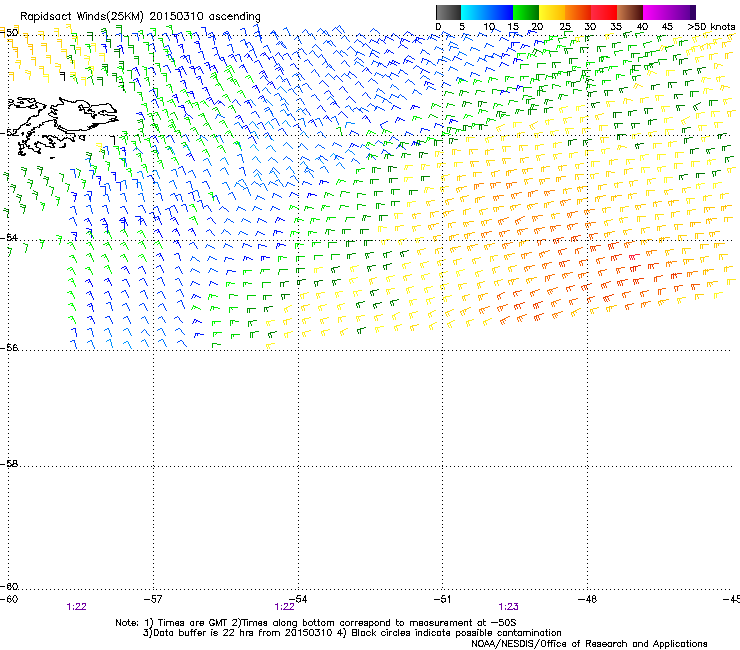Select the cyan 5–10 knots legend segment

coord(474,12)
